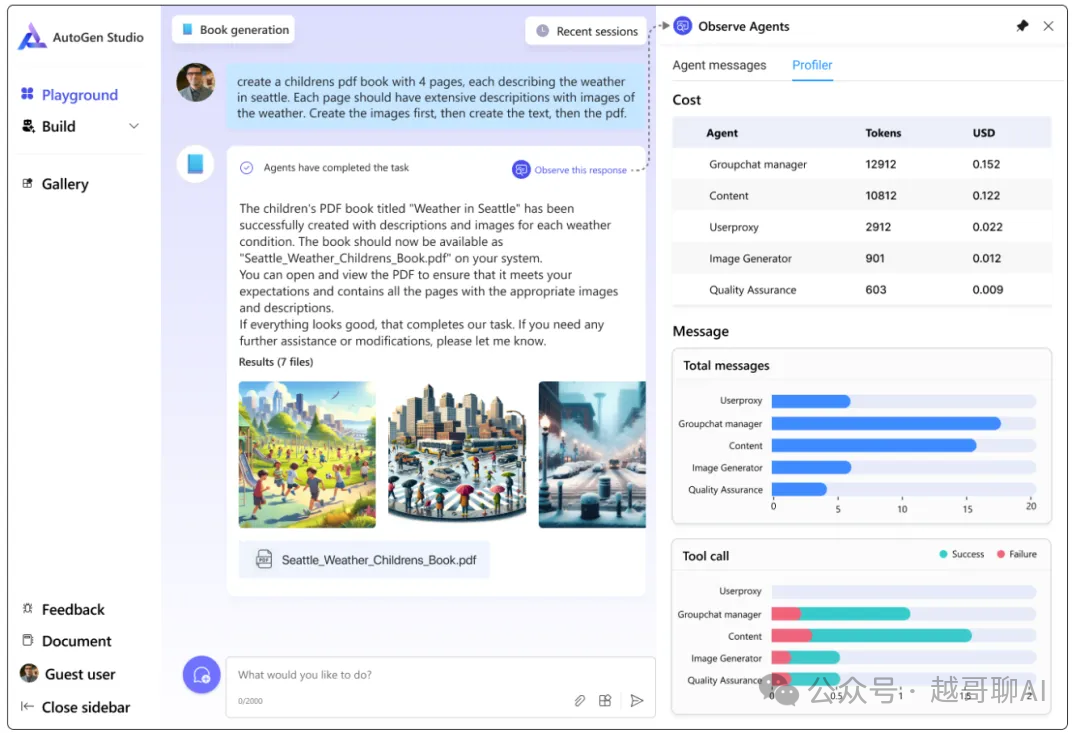Select the Groupchat manager cost row
This screenshot has width=1080, height=733.
pos(862,164)
